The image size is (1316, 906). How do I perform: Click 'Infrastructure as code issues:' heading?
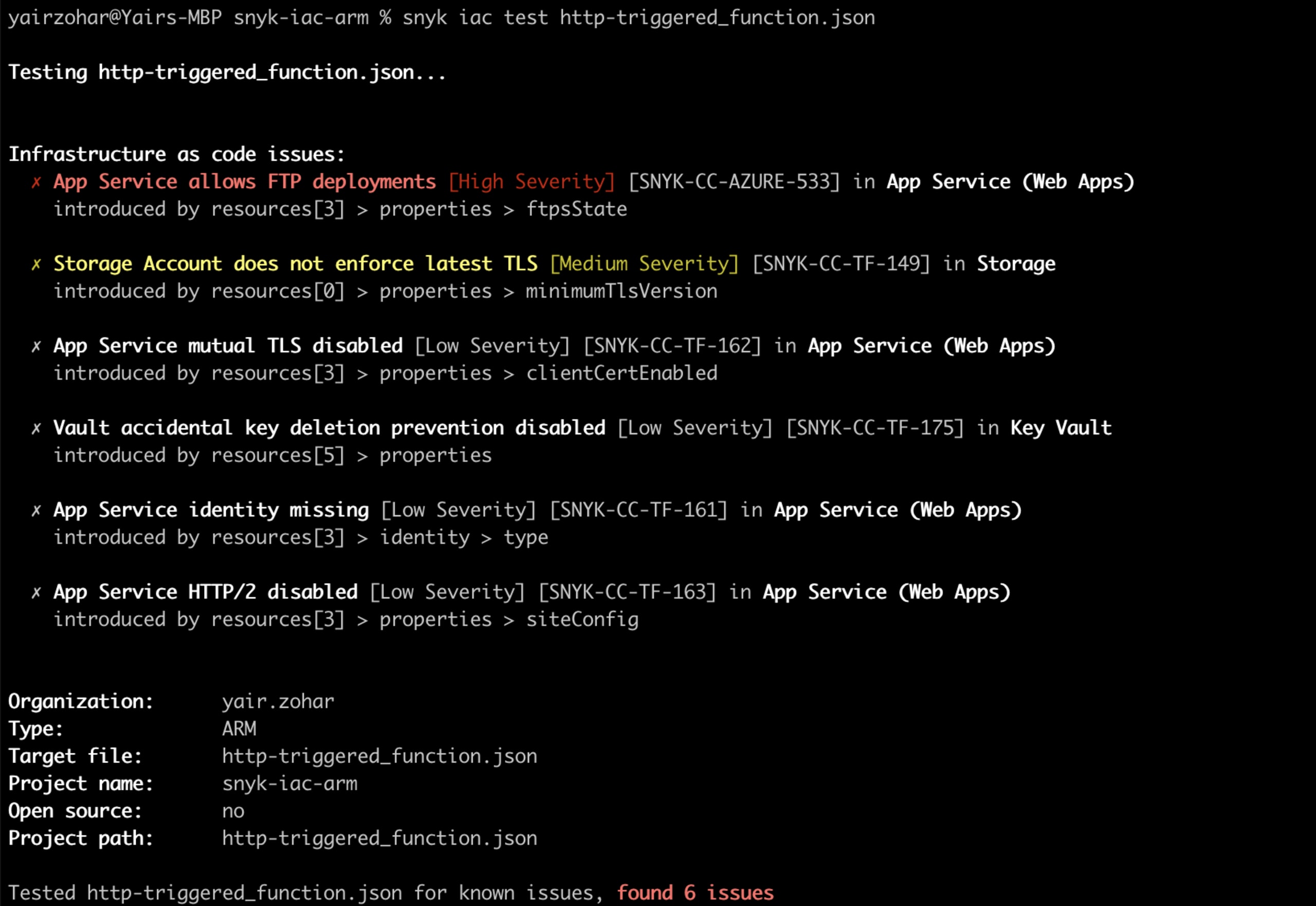[x=176, y=154]
